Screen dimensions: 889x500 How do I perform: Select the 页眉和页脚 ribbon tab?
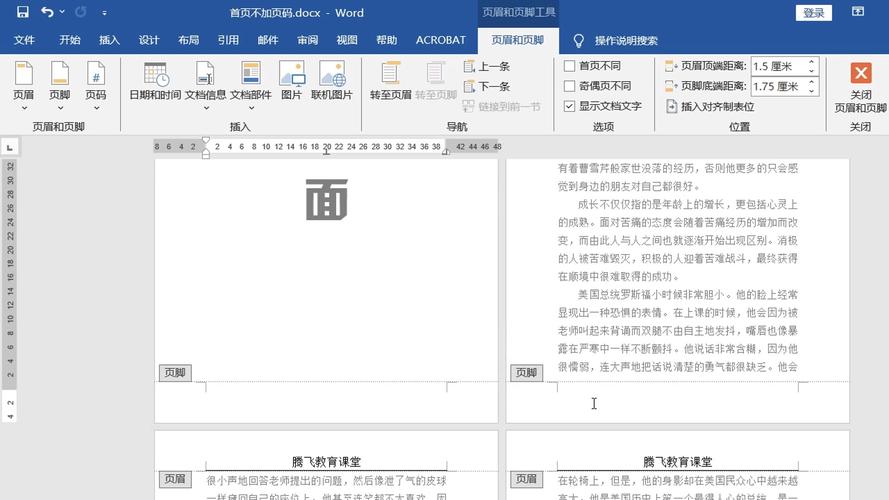coord(518,40)
